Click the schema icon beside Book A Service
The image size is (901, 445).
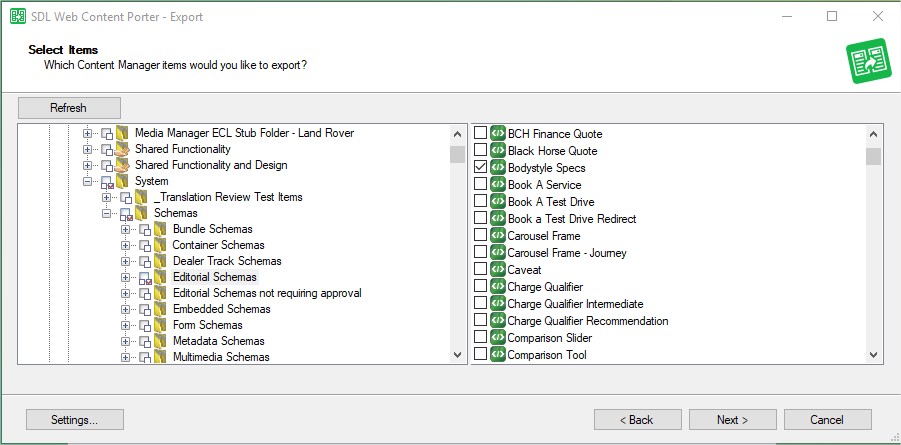click(x=498, y=185)
